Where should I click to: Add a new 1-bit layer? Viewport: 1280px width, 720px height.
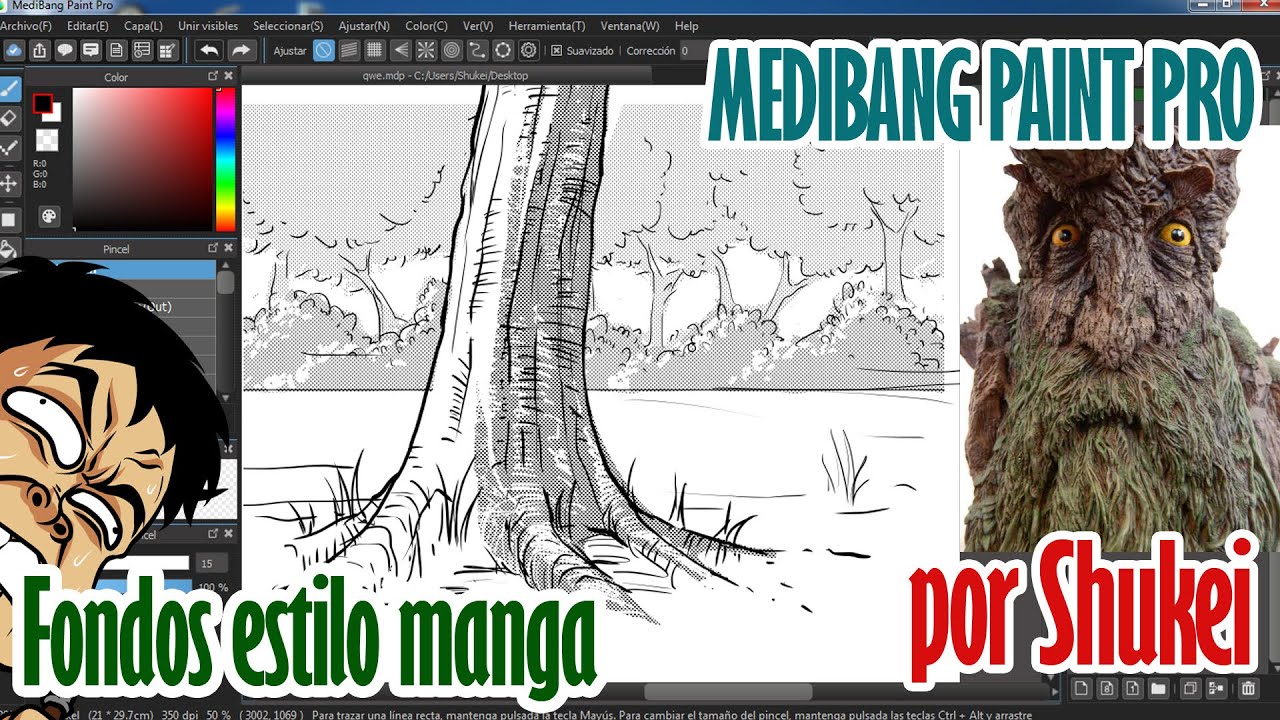1132,688
